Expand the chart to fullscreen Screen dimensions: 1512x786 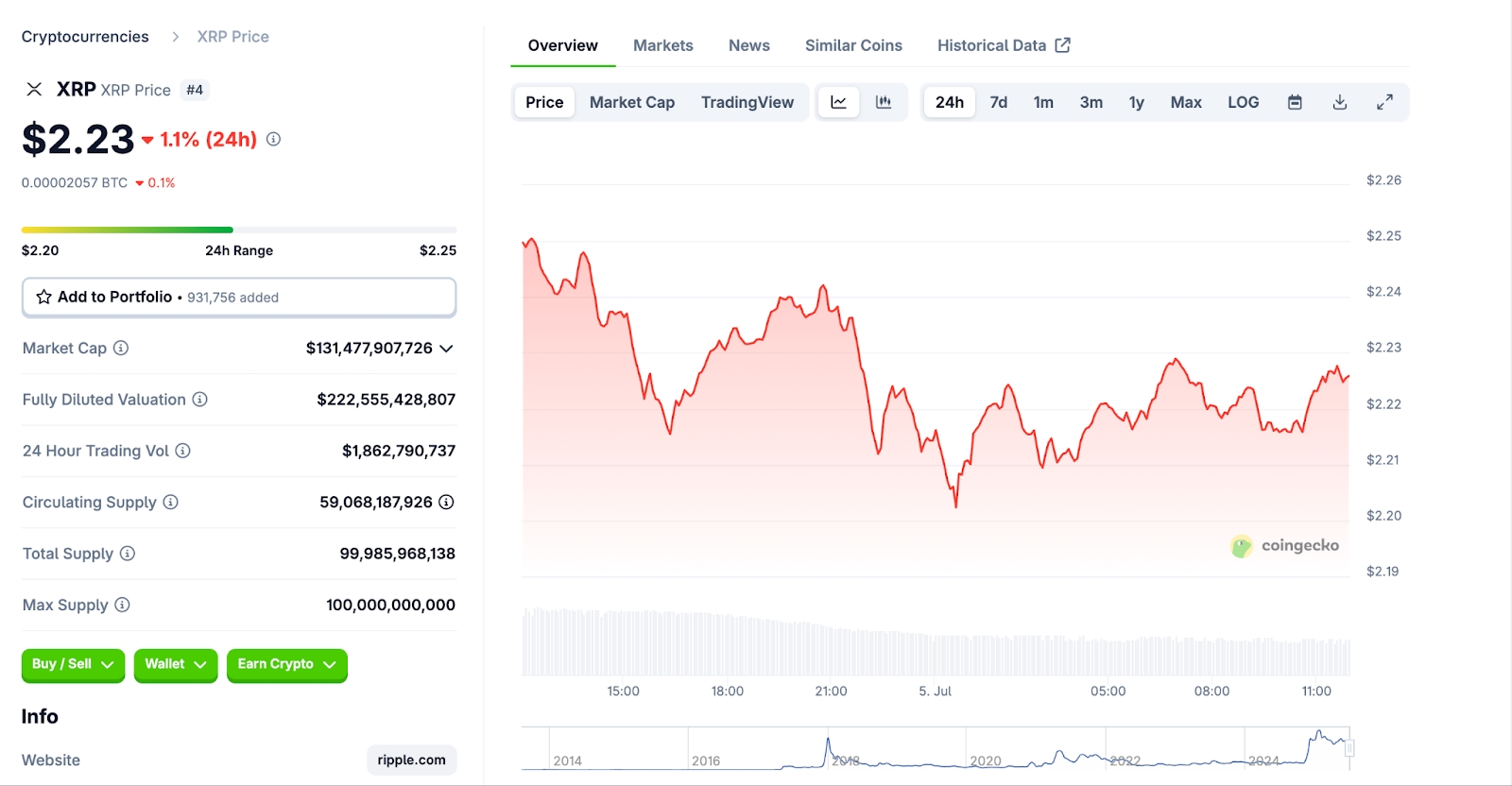coord(1384,102)
